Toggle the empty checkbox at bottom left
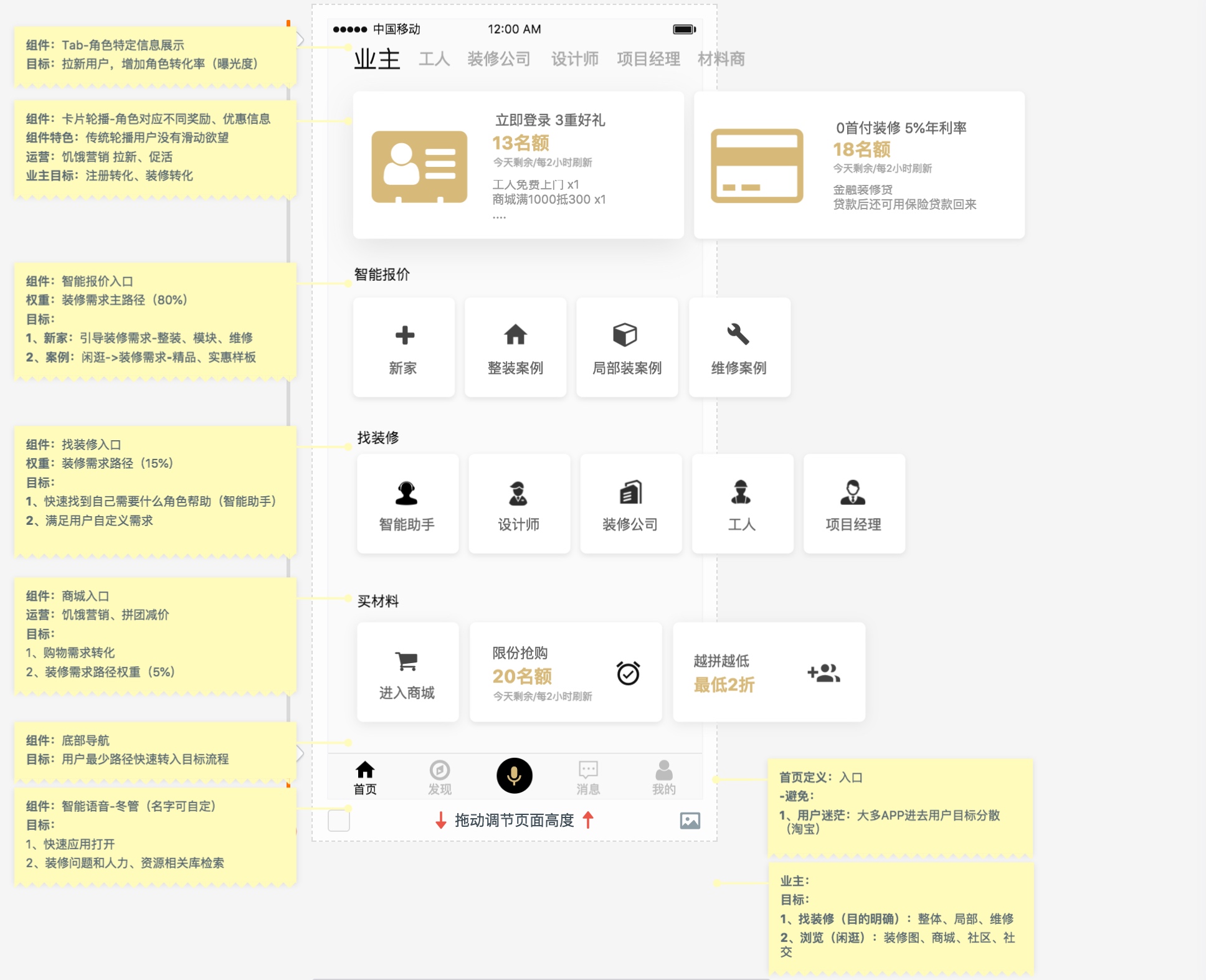This screenshot has width=1206, height=980. 339,821
